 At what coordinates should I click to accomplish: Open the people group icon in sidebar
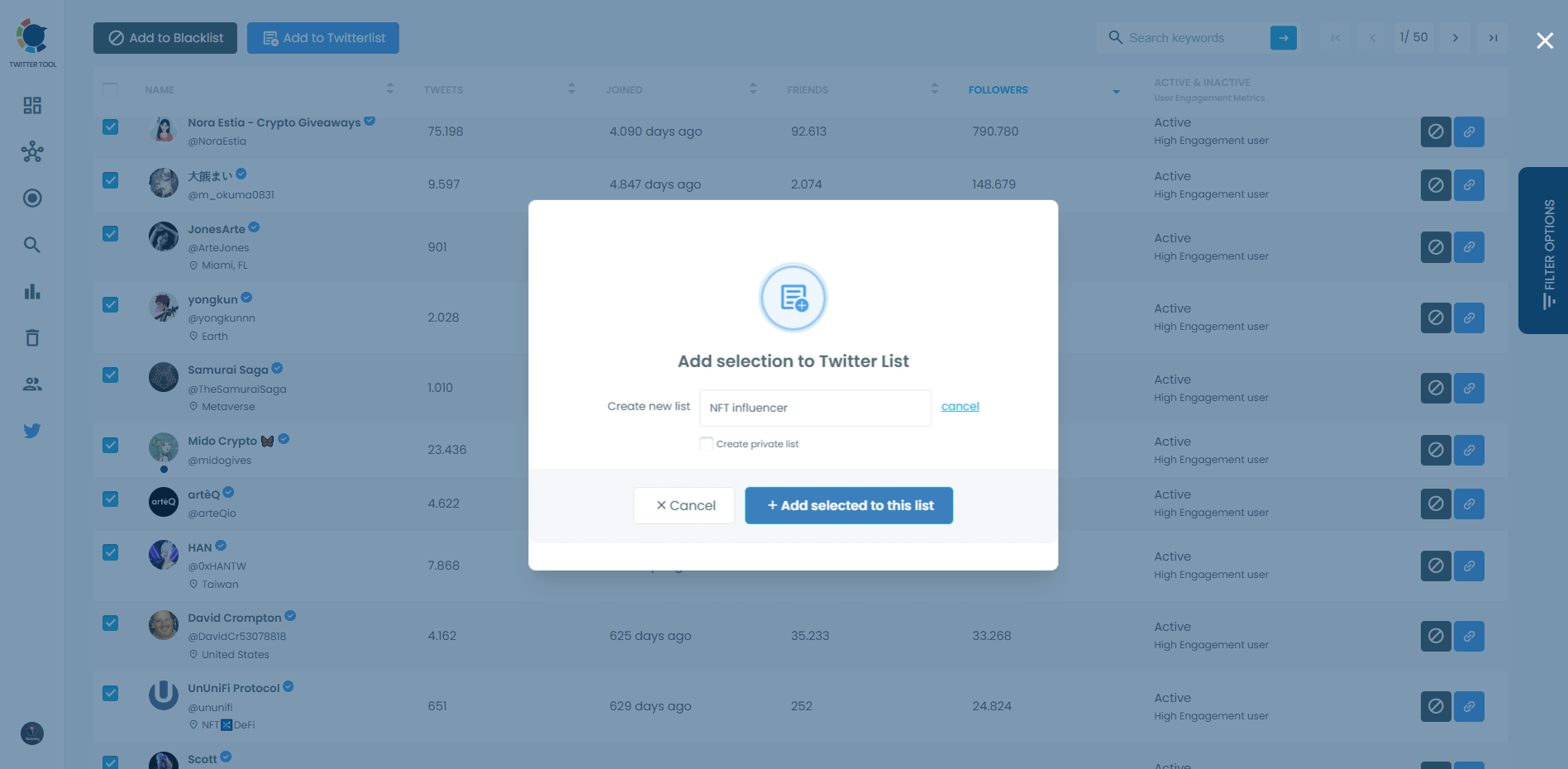[32, 384]
